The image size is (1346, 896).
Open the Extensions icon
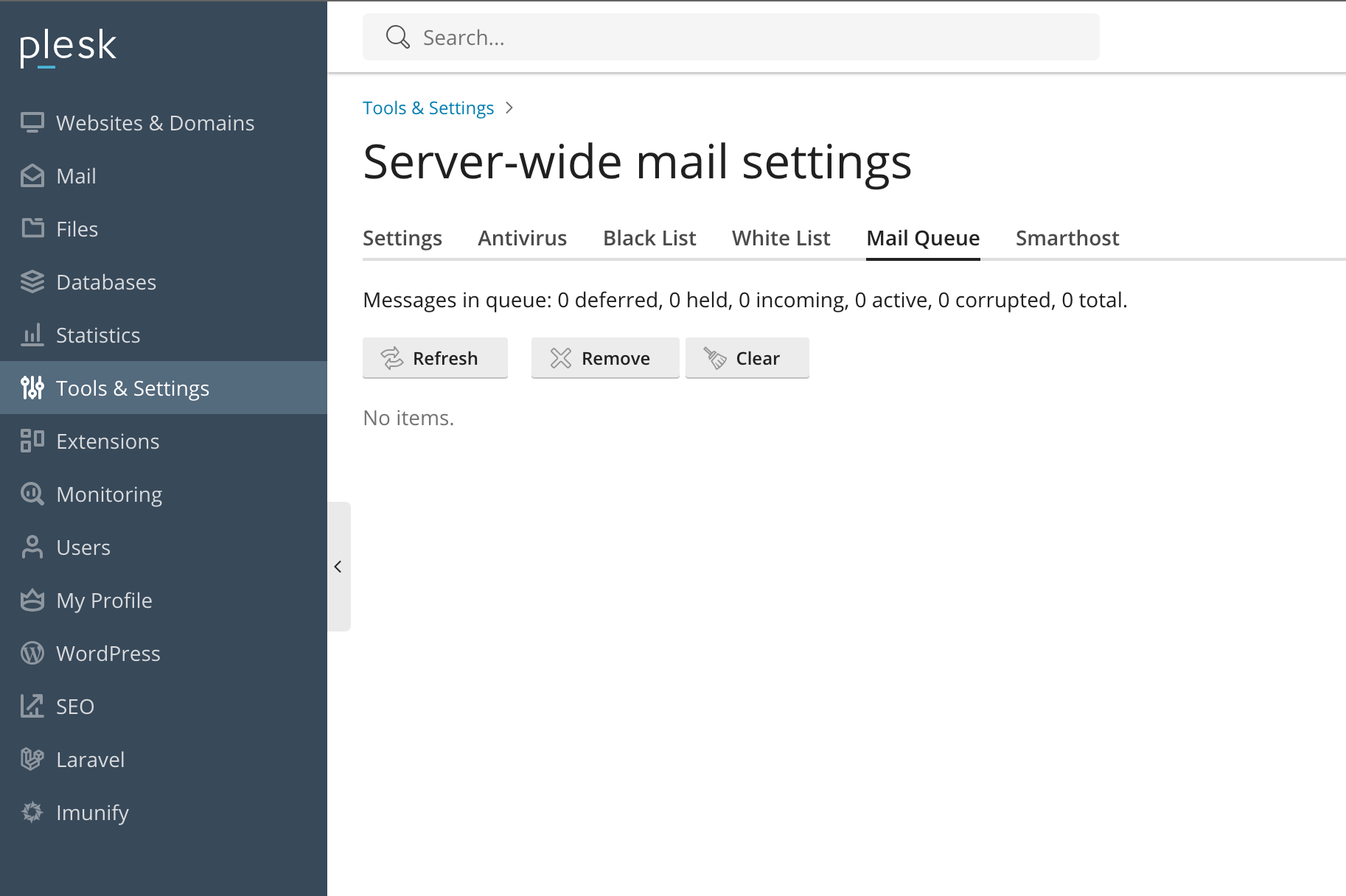click(32, 441)
